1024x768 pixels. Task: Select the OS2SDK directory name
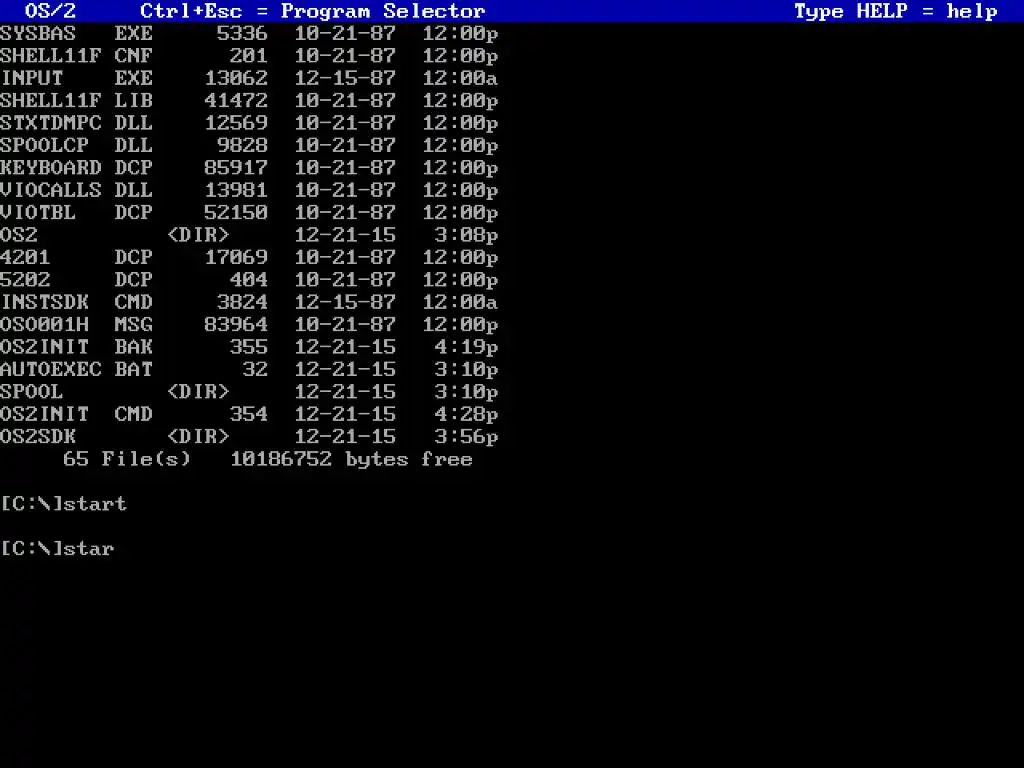point(38,436)
